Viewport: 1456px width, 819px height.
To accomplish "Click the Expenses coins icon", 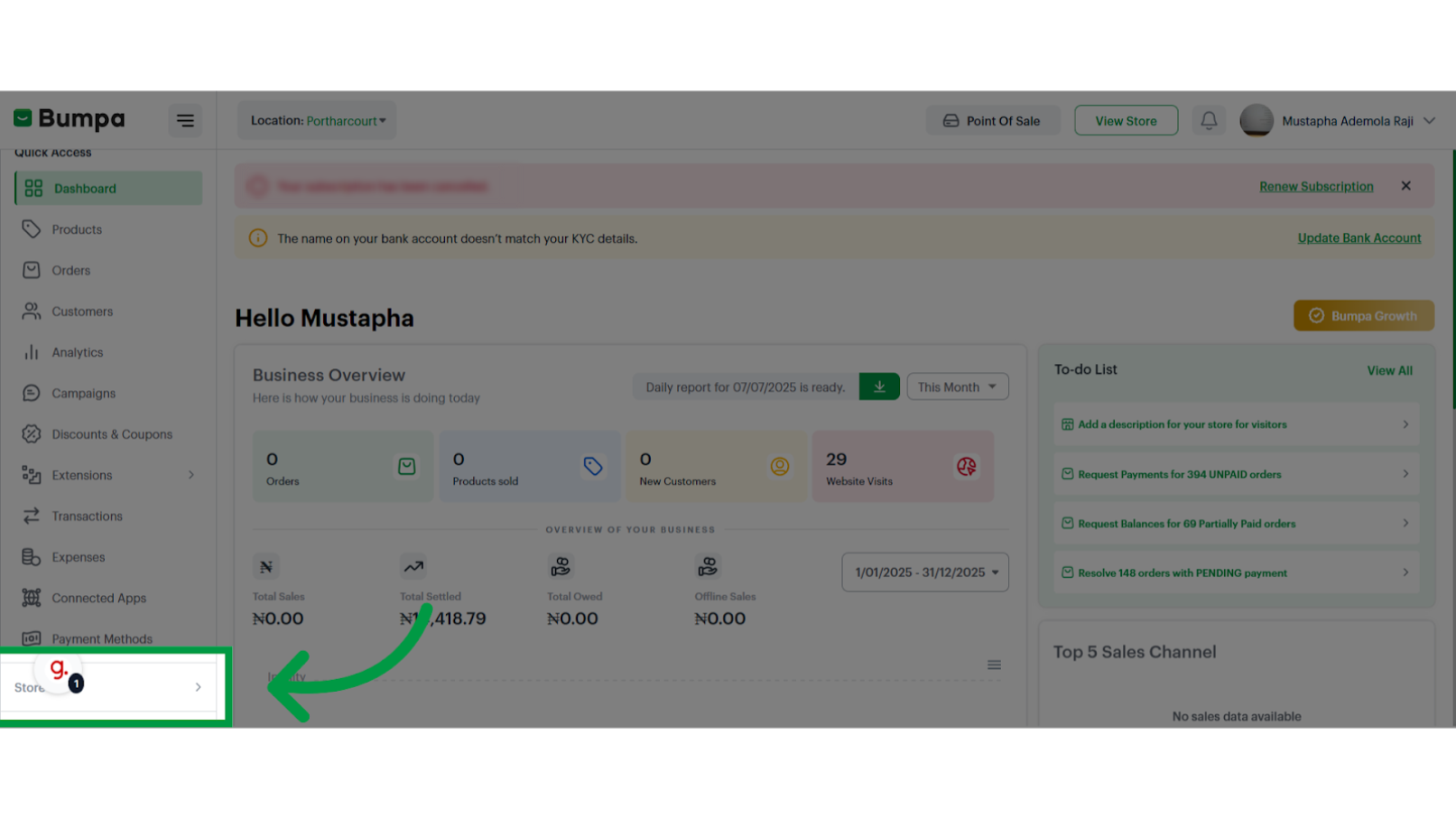I will 32,557.
